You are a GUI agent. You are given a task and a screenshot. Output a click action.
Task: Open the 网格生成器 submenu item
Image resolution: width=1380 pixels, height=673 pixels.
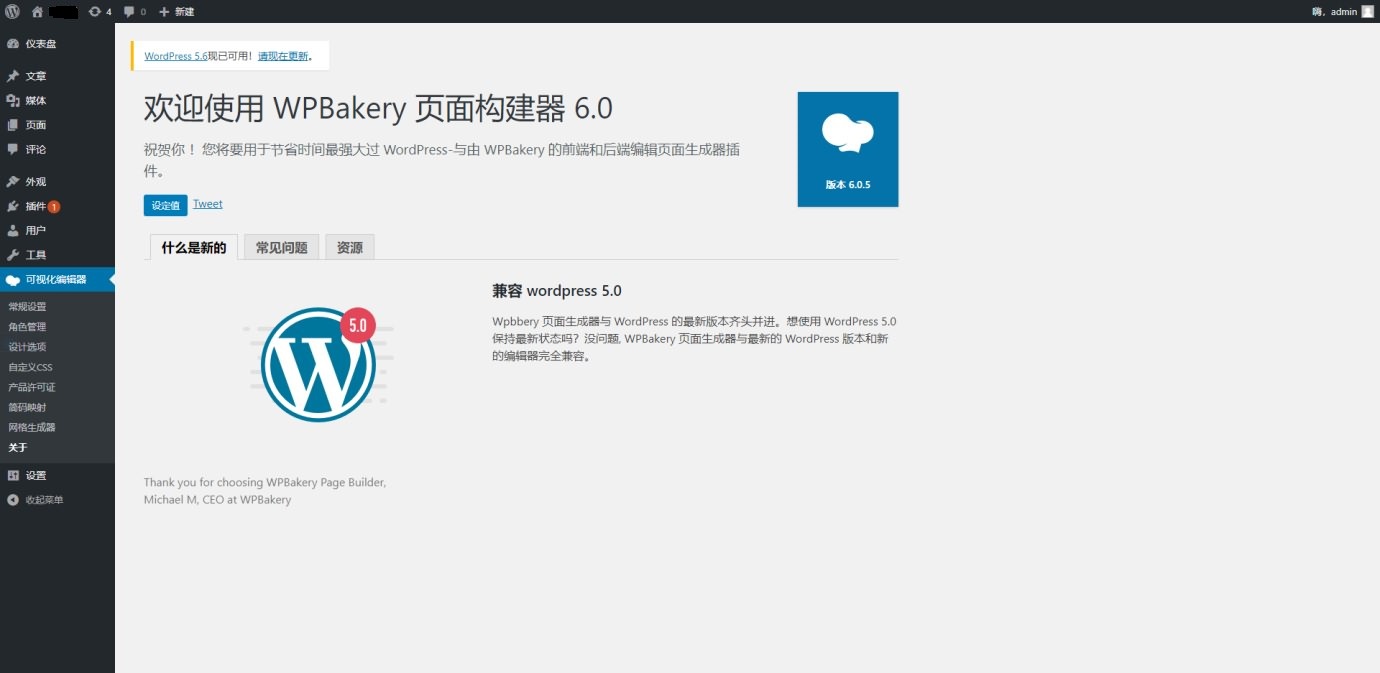32,427
